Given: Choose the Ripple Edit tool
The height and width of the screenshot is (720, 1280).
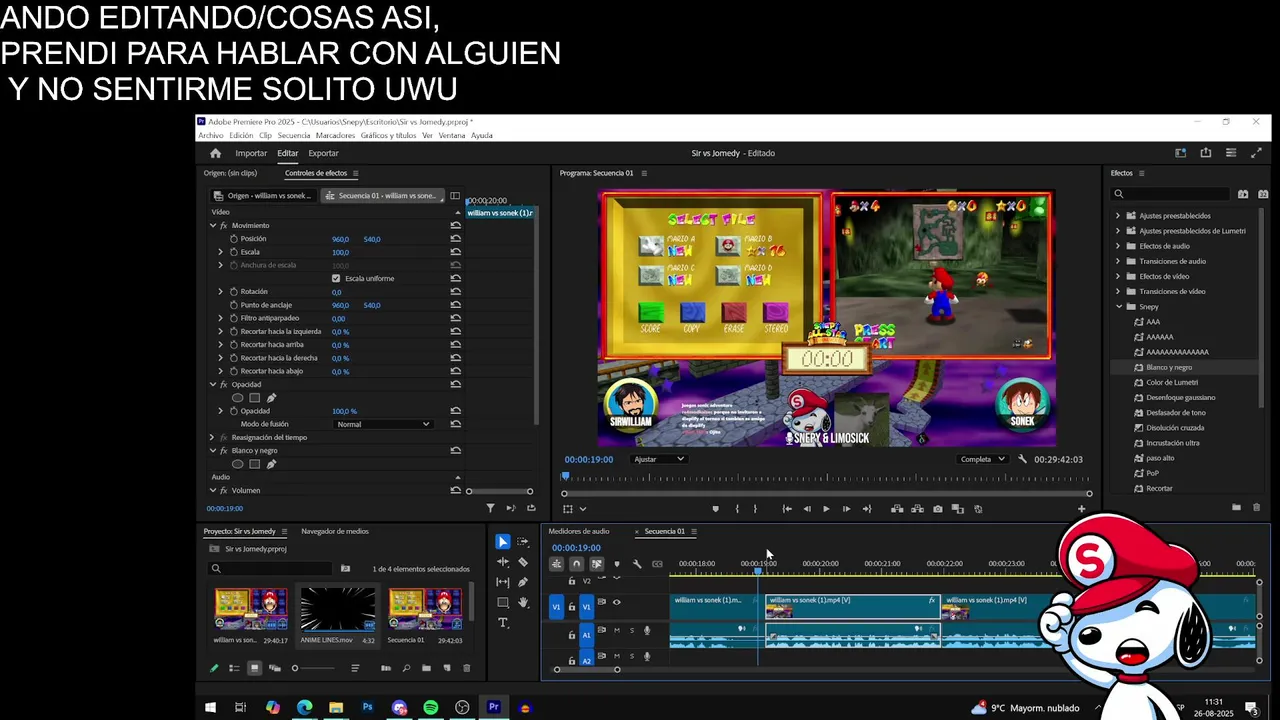Looking at the screenshot, I should (503, 562).
